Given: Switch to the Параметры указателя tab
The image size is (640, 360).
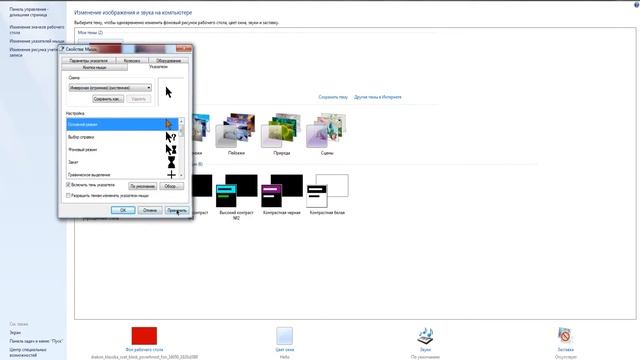Looking at the screenshot, I should pyautogui.click(x=89, y=60).
